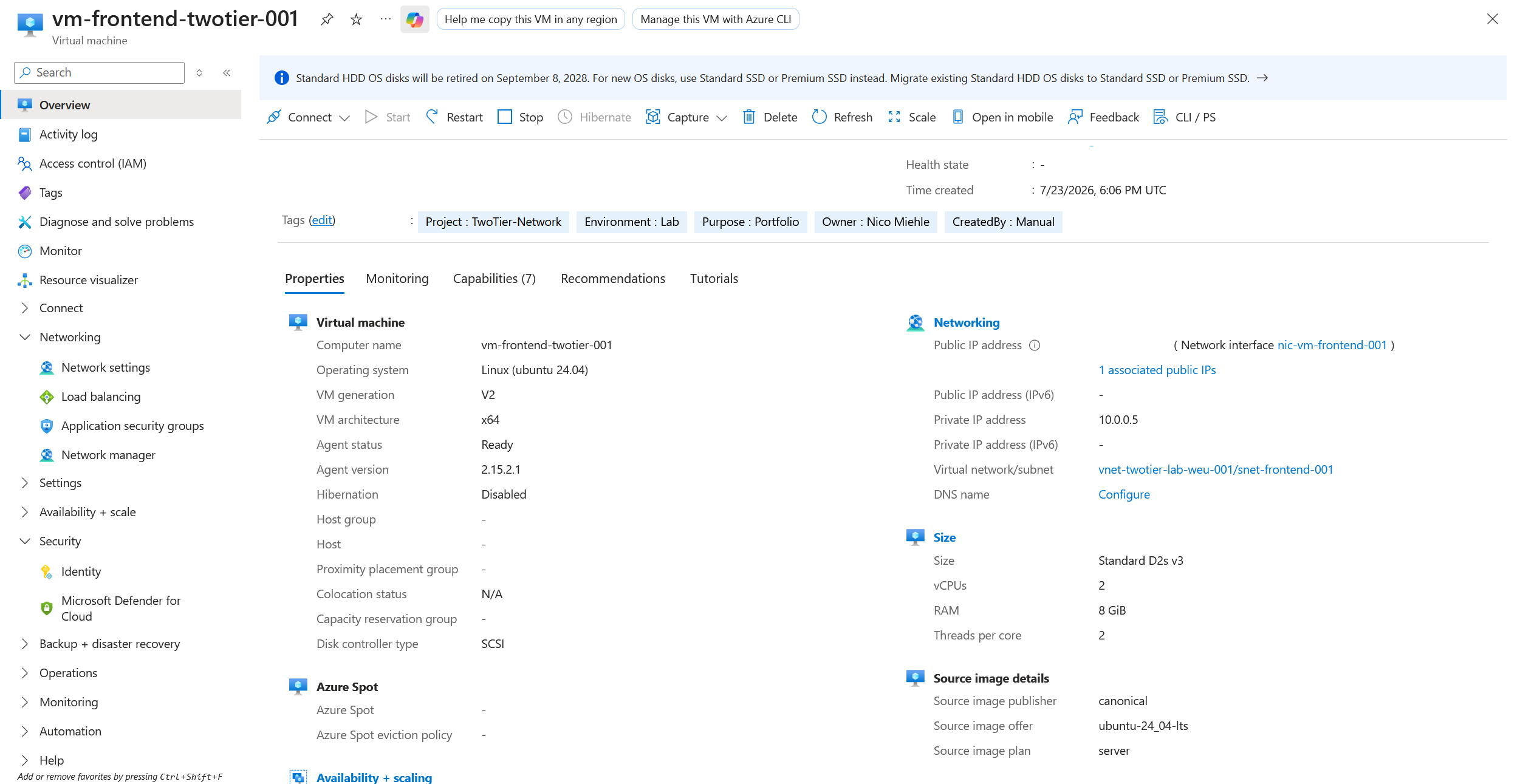Click the Access control (IAM) icon
The image size is (1520, 784).
[25, 164]
